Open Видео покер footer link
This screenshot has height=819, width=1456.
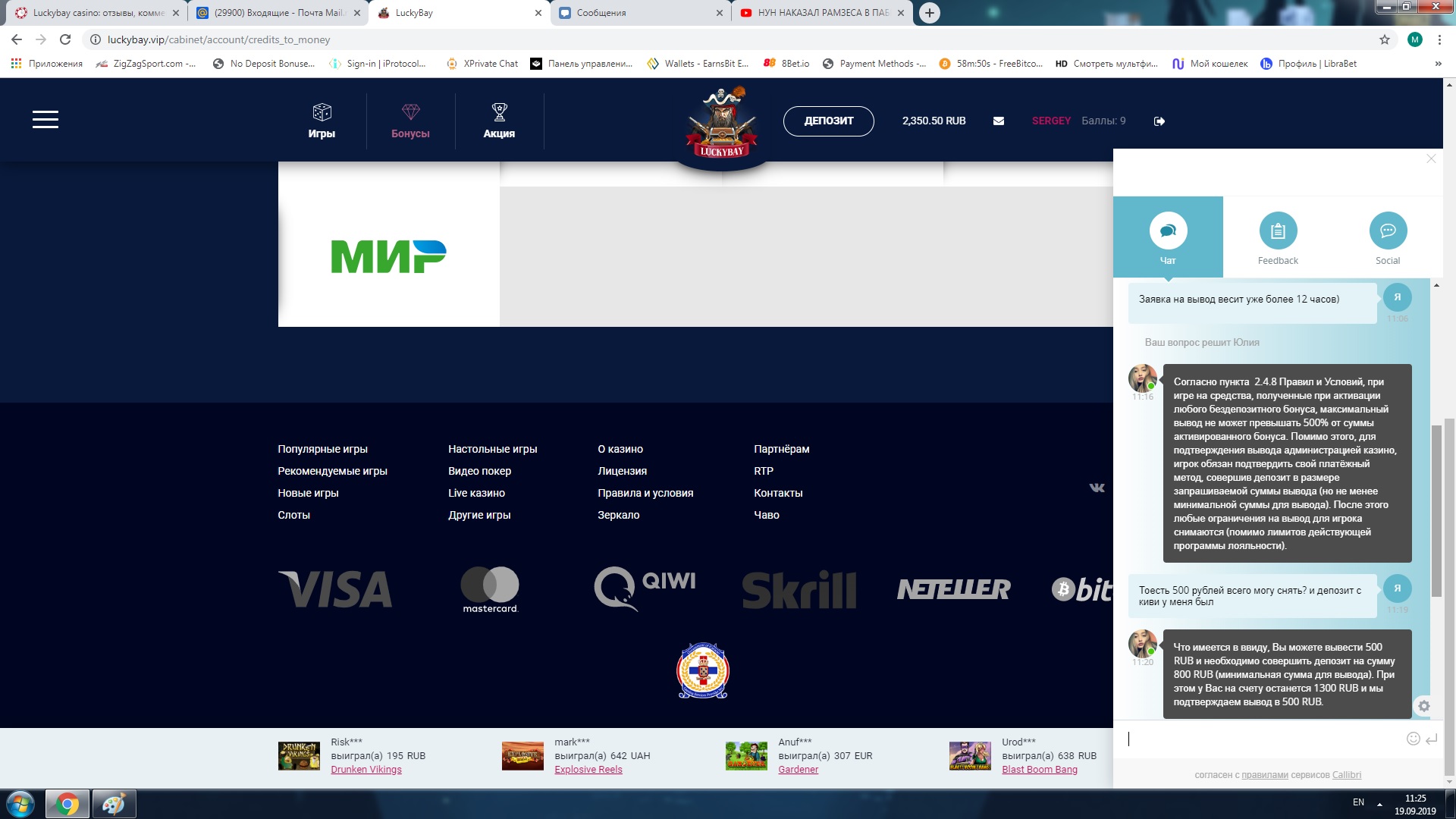click(479, 471)
